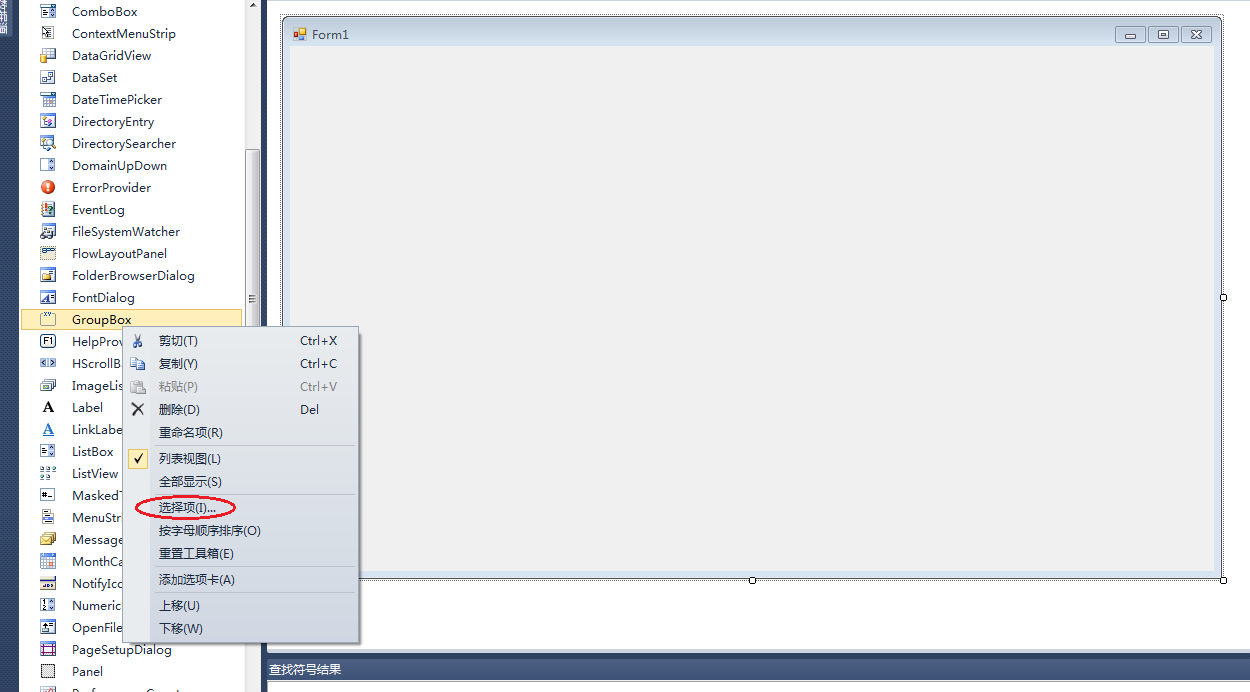Click the ImageList icon

[48, 386]
